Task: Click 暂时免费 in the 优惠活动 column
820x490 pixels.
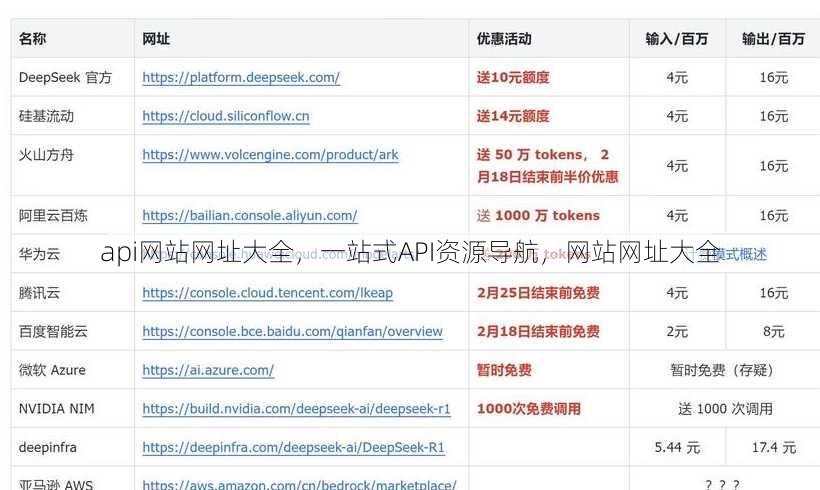Action: (504, 370)
